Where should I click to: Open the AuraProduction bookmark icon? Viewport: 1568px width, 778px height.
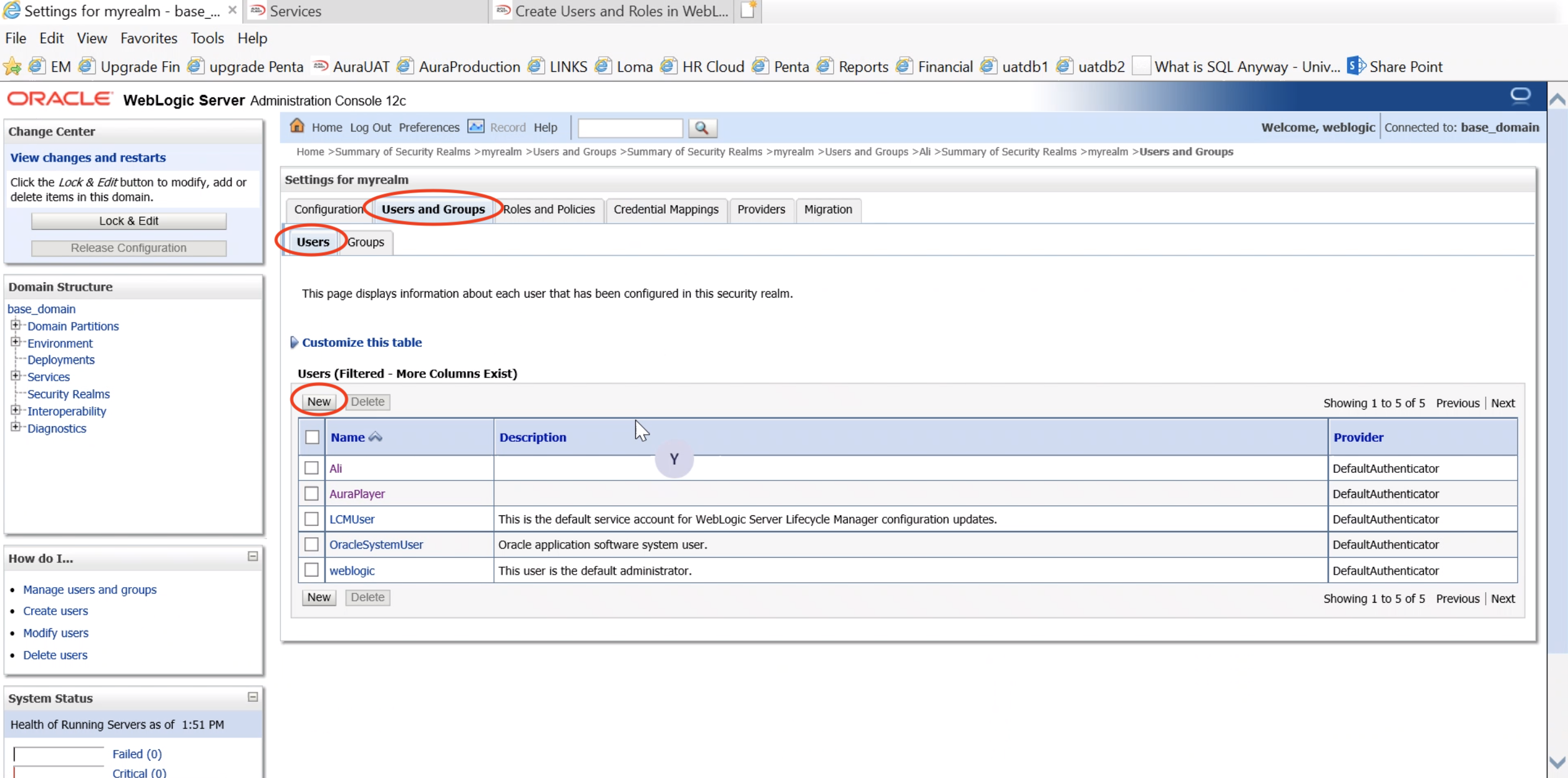[406, 66]
